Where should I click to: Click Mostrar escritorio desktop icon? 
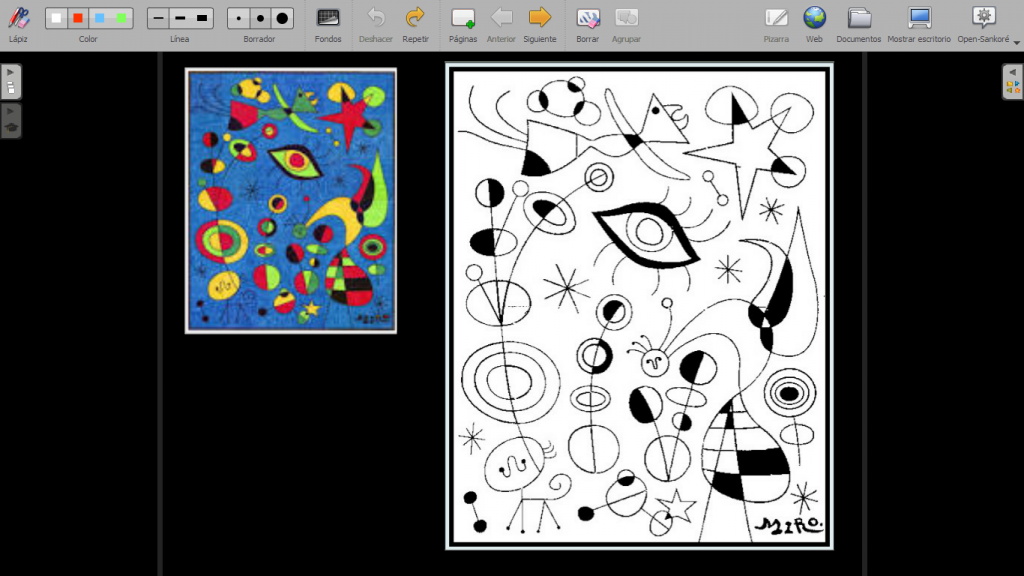(x=919, y=24)
